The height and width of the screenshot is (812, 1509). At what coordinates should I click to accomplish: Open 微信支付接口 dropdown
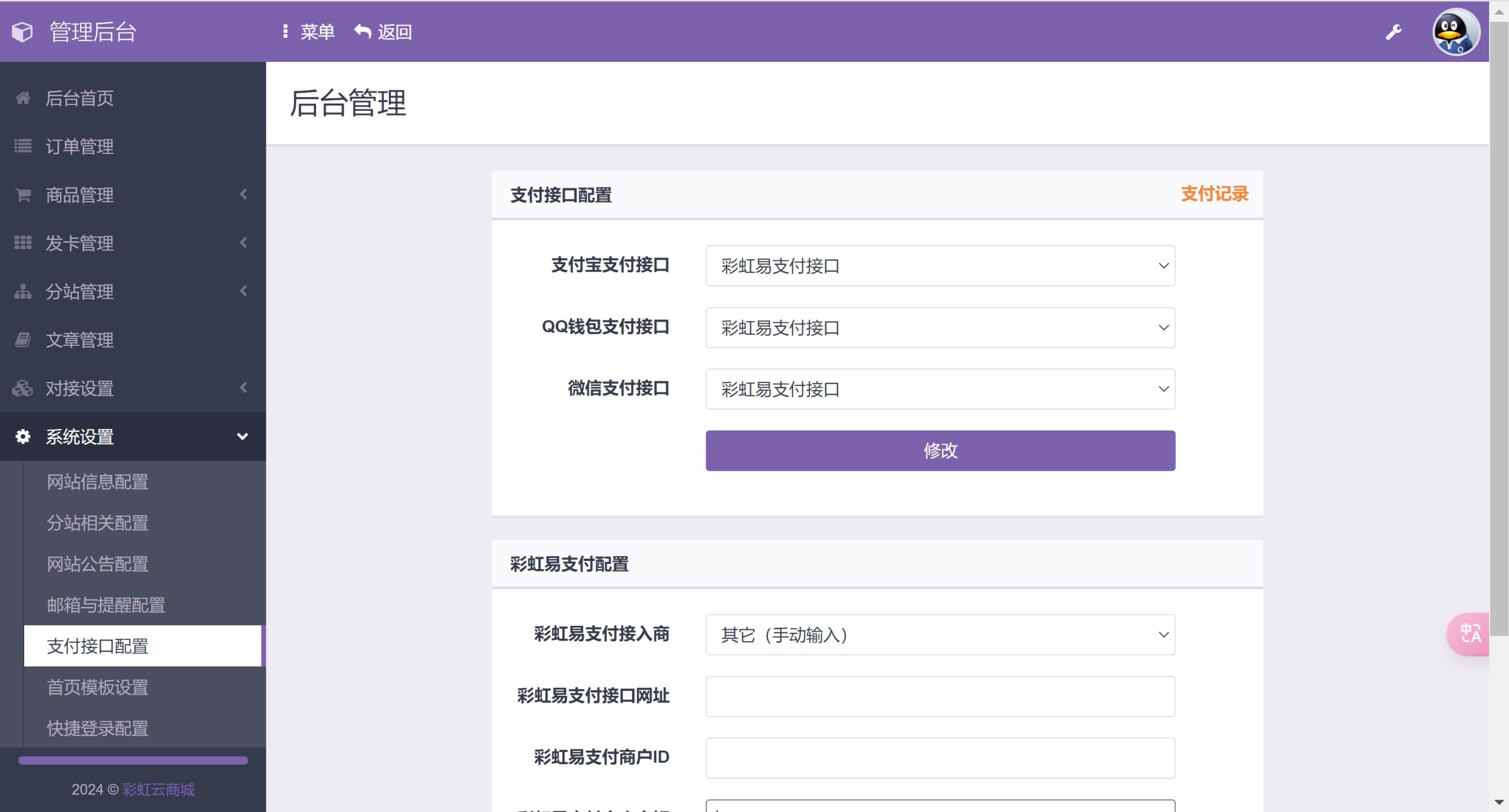point(940,389)
